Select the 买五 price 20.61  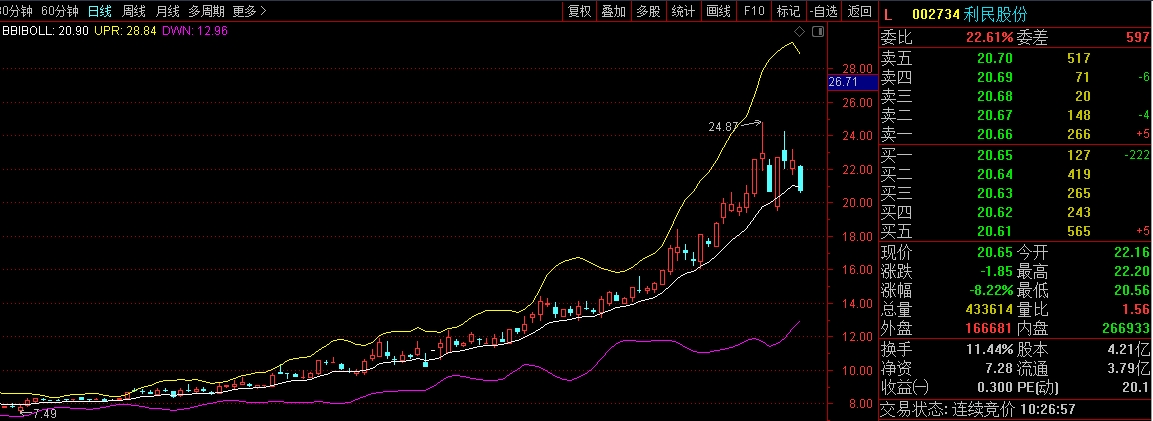coord(994,231)
